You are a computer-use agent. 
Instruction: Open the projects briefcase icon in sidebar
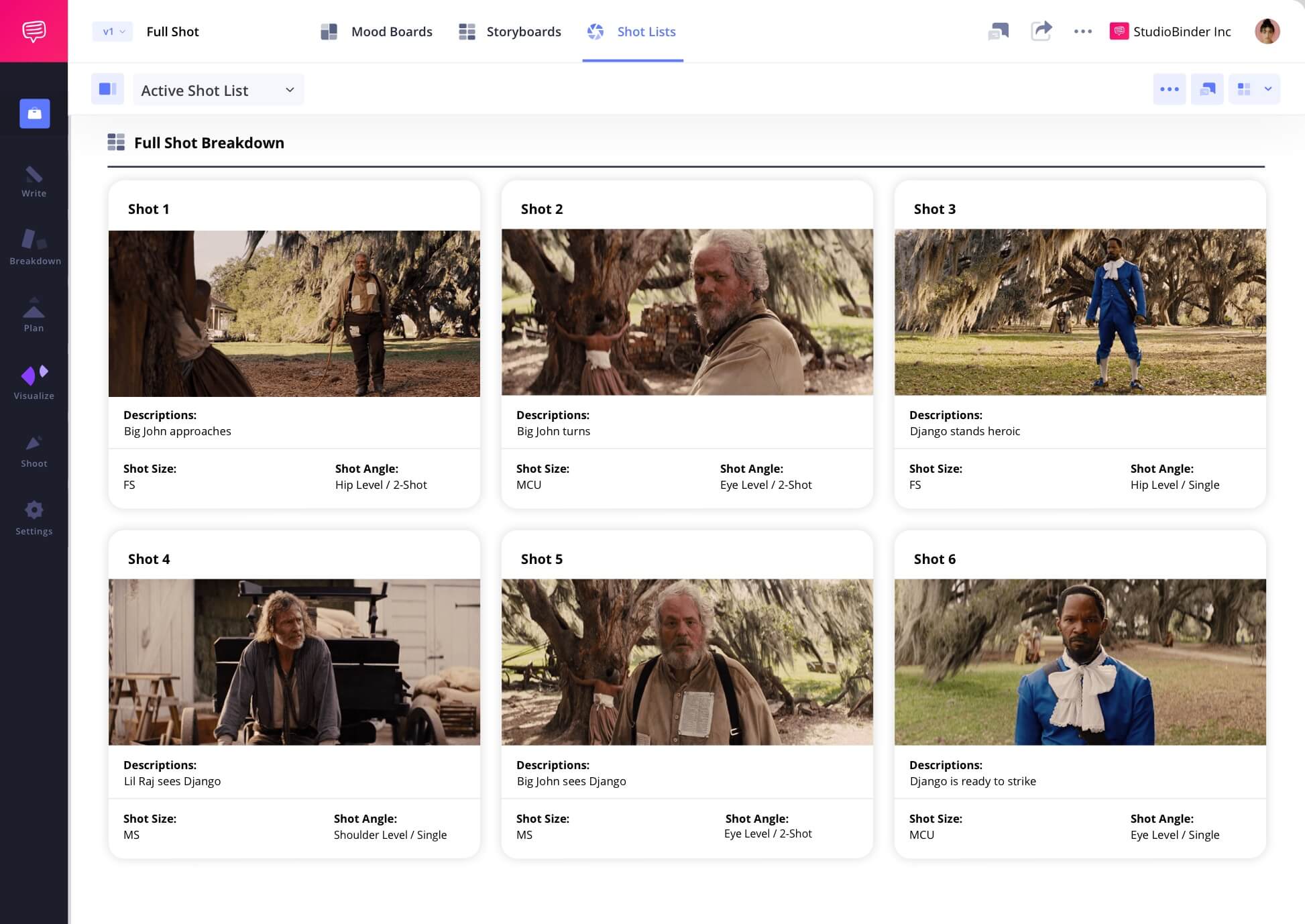pos(35,113)
